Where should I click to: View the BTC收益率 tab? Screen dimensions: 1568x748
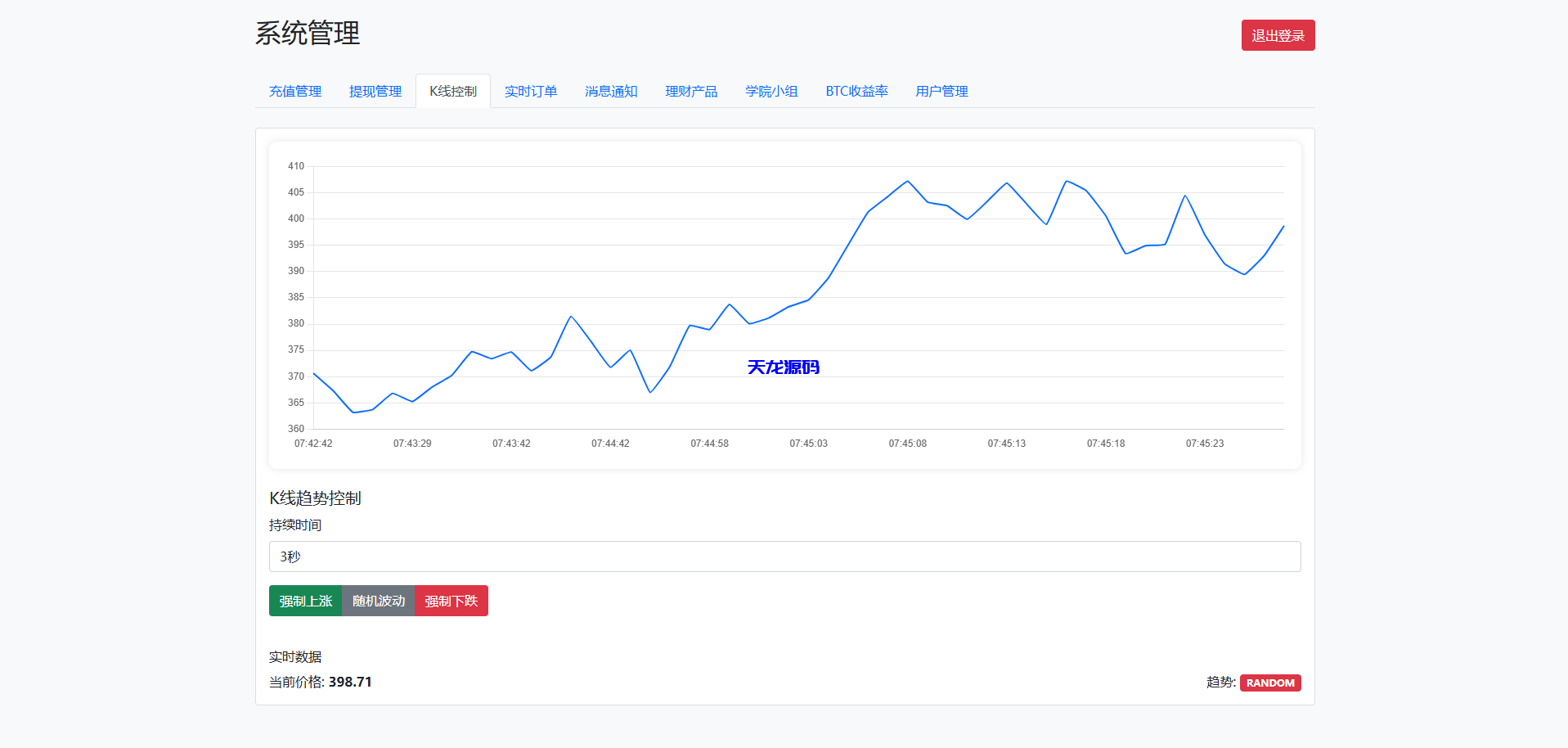(856, 92)
